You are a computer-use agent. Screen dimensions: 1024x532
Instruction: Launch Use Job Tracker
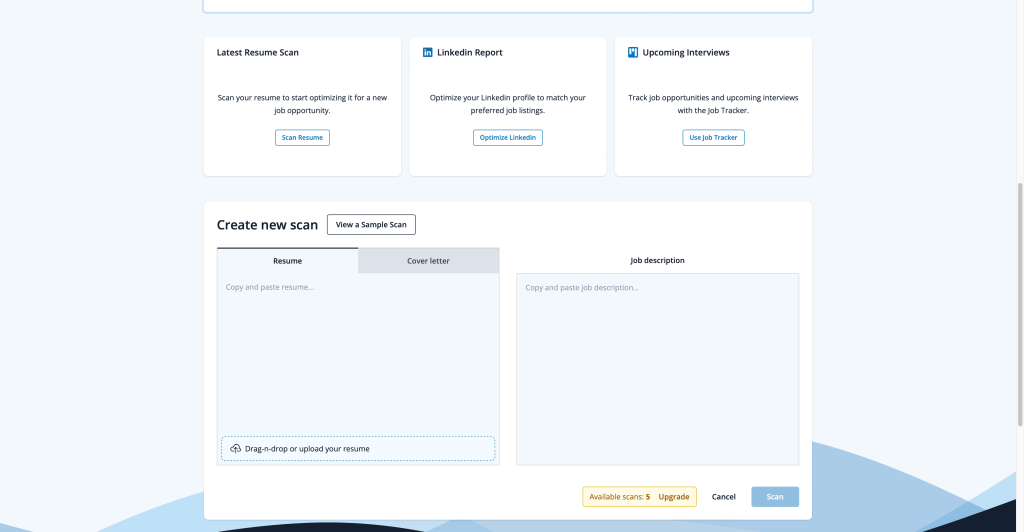713,138
